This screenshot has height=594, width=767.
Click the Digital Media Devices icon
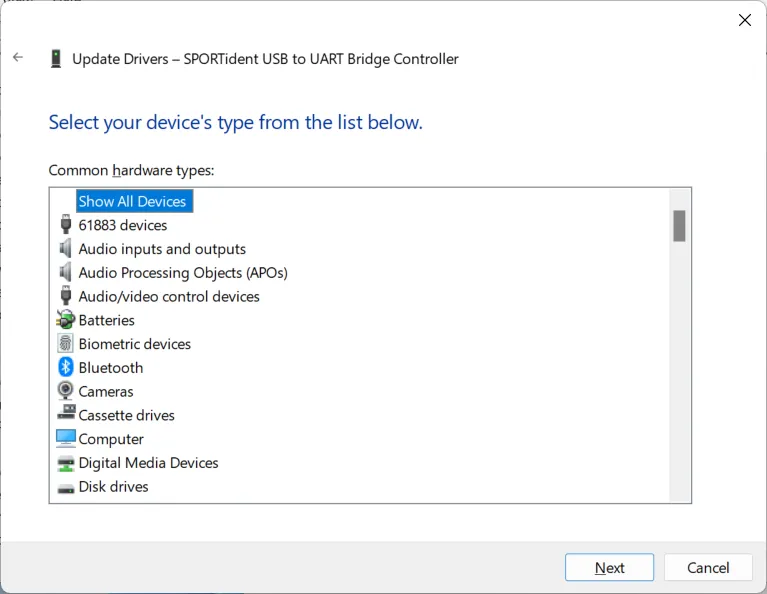[66, 463]
